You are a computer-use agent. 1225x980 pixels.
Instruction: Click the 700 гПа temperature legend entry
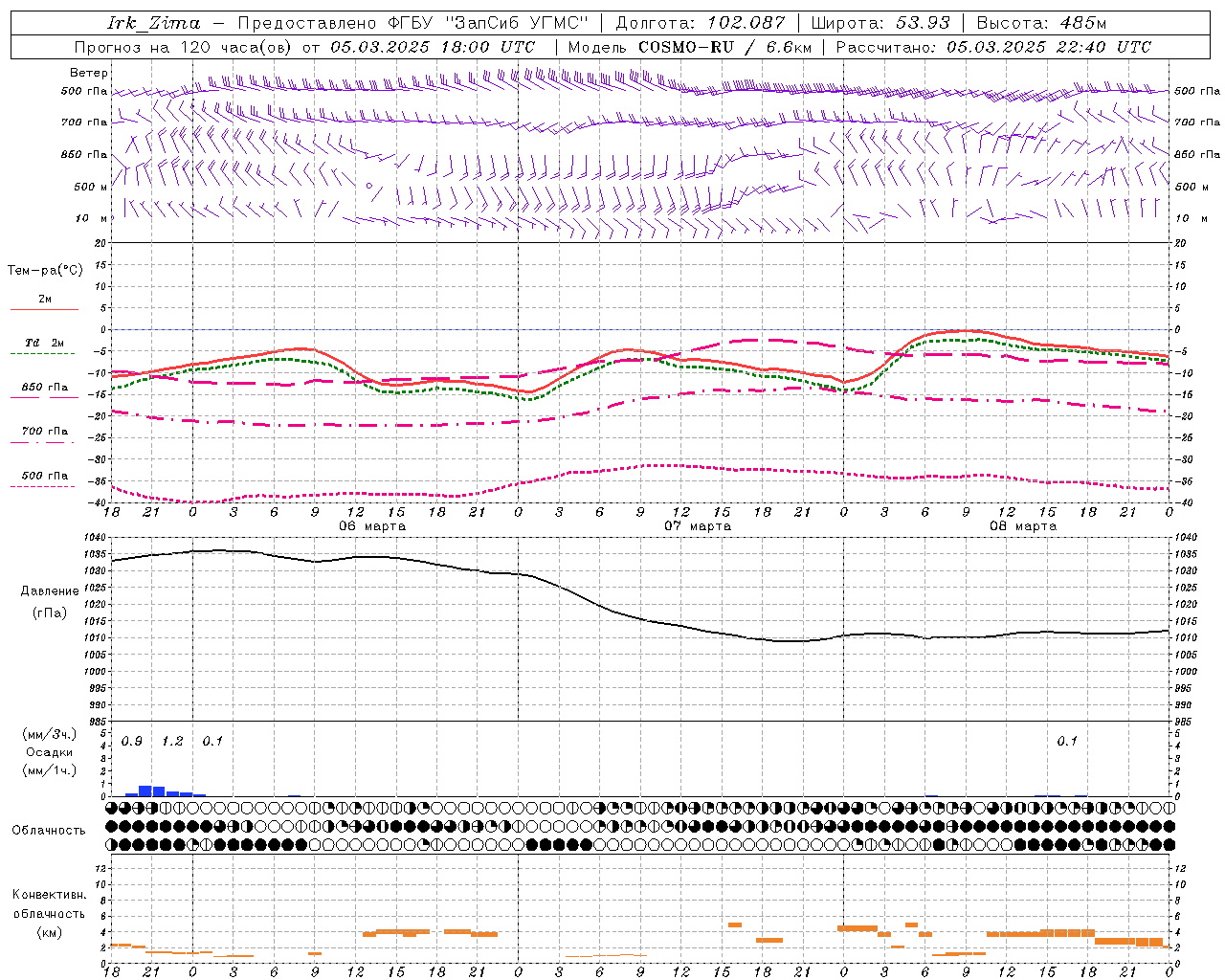coord(45,431)
